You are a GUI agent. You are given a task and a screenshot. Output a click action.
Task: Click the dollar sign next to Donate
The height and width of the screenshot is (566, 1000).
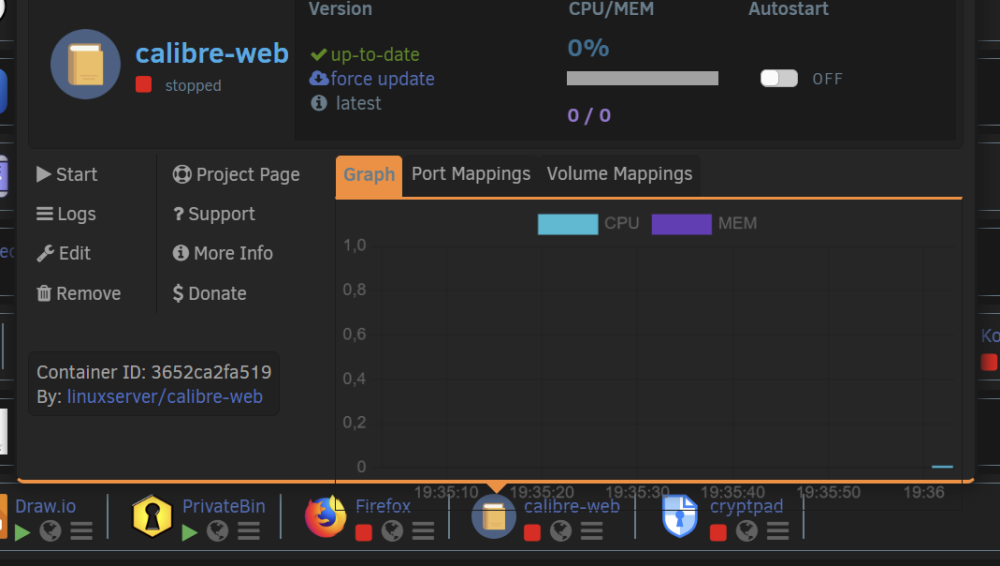(x=178, y=293)
